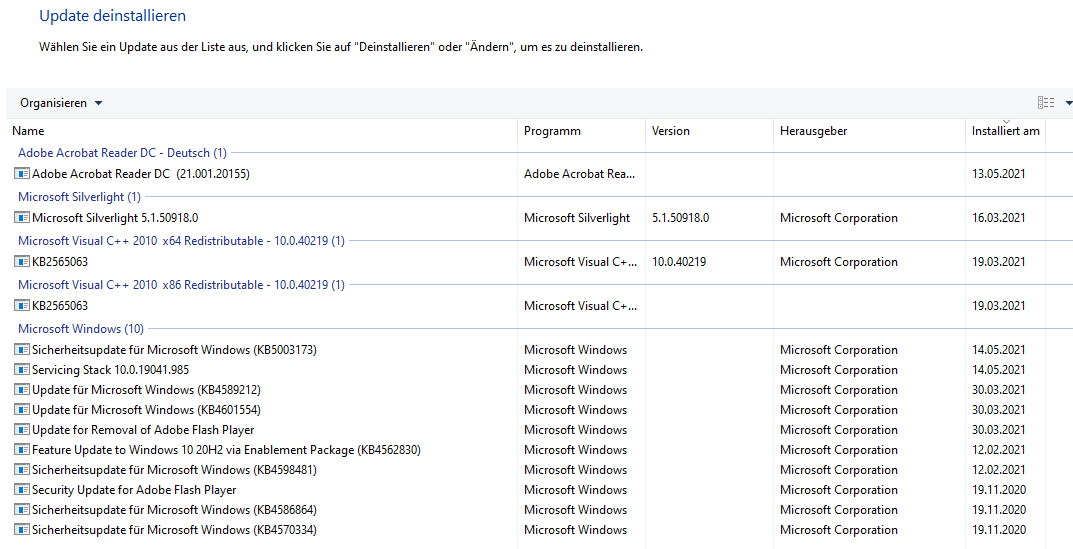Click icon of Adobe Acrobat Reader DC update
The height and width of the screenshot is (549, 1073).
pos(22,174)
